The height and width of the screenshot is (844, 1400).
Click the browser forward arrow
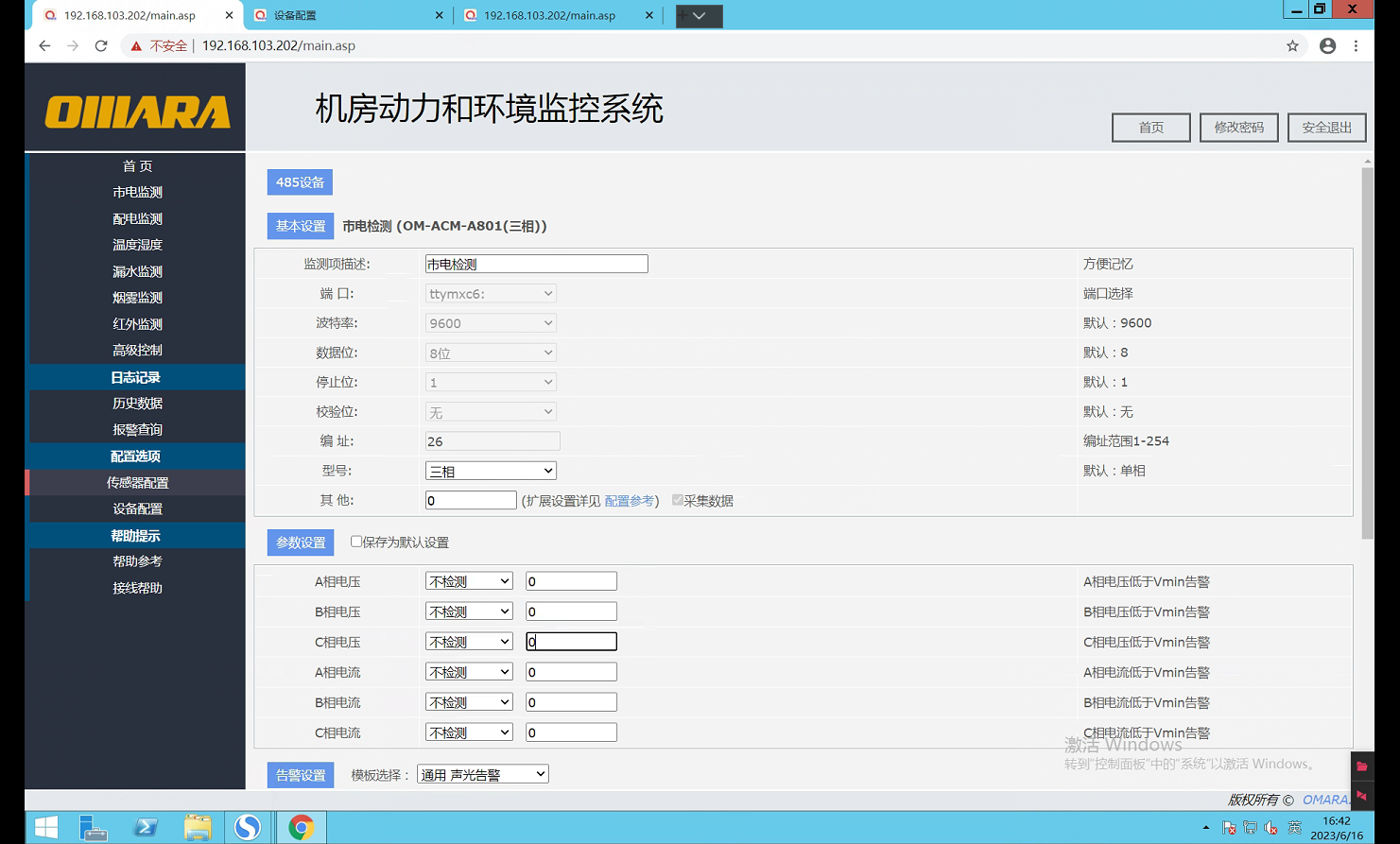coord(73,45)
